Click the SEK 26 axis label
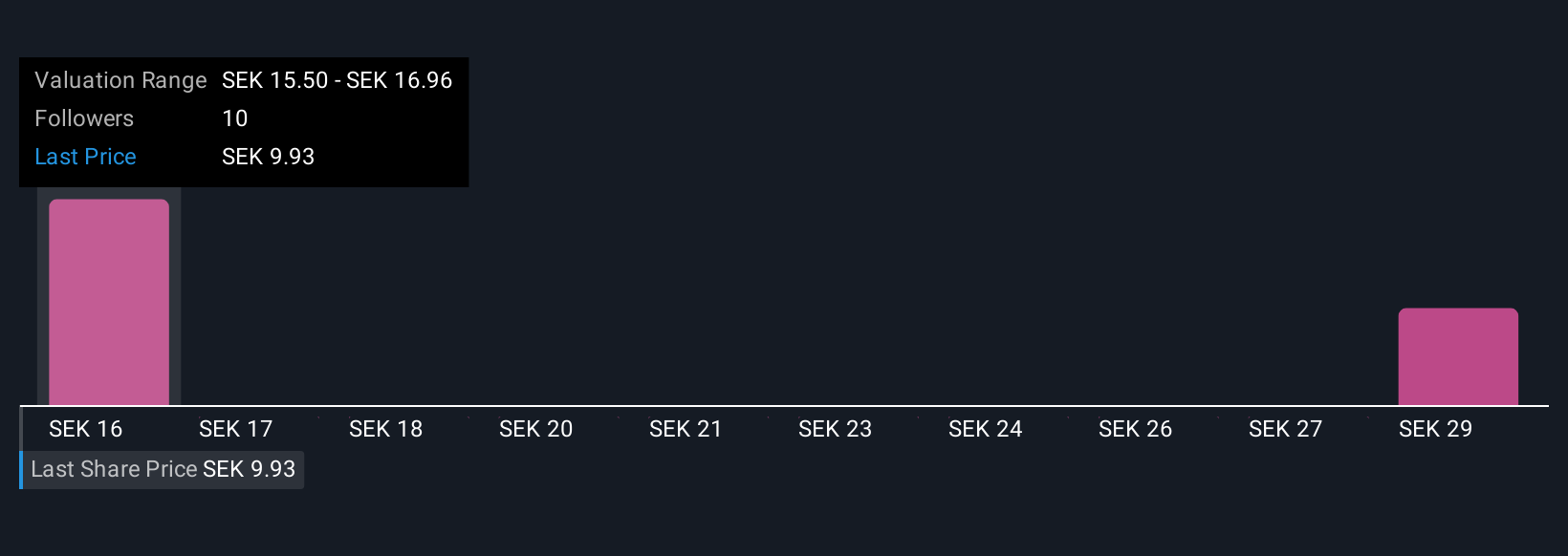Image resolution: width=1568 pixels, height=556 pixels. tap(1135, 429)
